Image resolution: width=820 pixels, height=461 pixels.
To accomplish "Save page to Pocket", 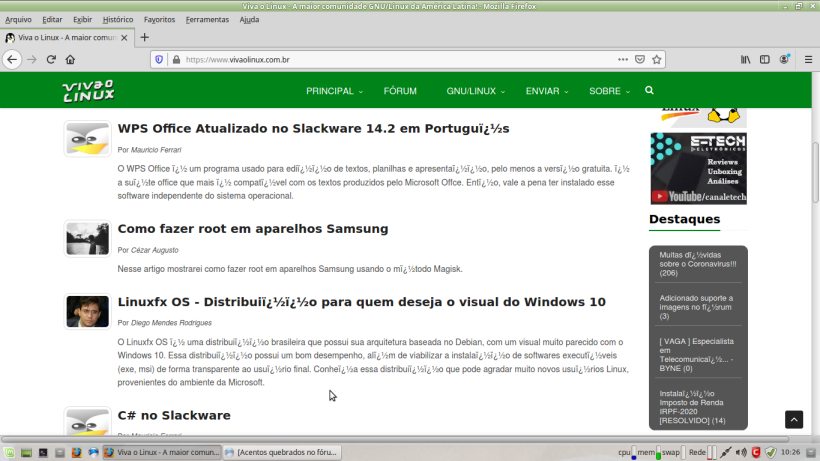I will (x=640, y=60).
